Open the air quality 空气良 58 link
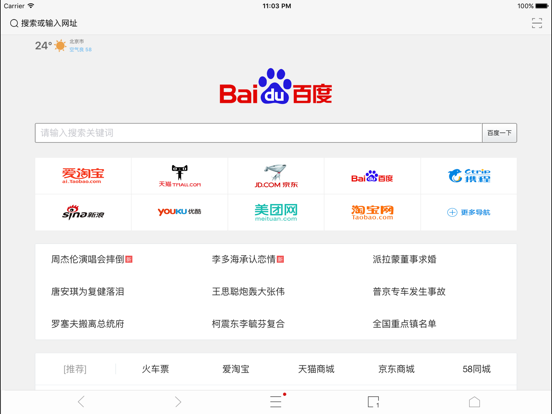The width and height of the screenshot is (552, 414). pos(80,50)
